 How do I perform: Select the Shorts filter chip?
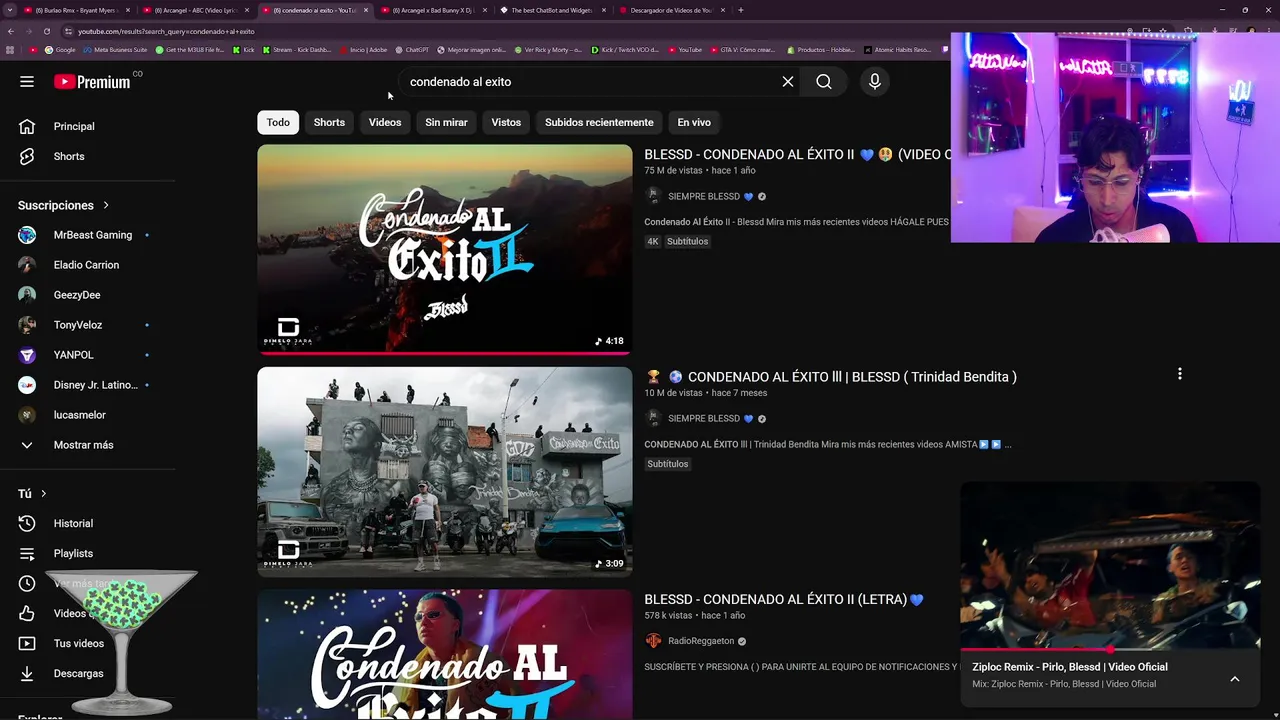[329, 122]
